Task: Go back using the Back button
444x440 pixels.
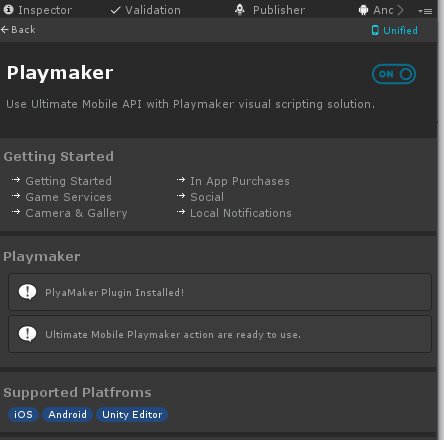Action: [x=18, y=30]
